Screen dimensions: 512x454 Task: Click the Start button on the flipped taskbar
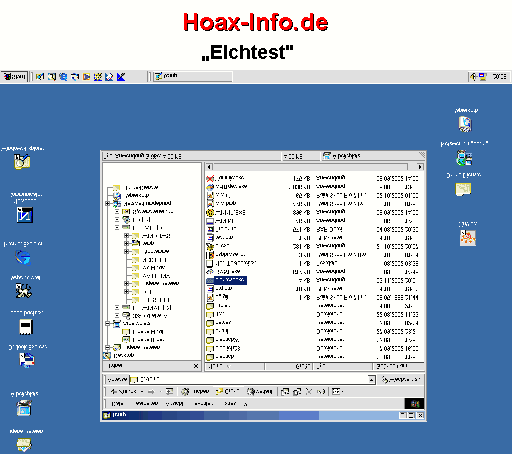[x=14, y=76]
